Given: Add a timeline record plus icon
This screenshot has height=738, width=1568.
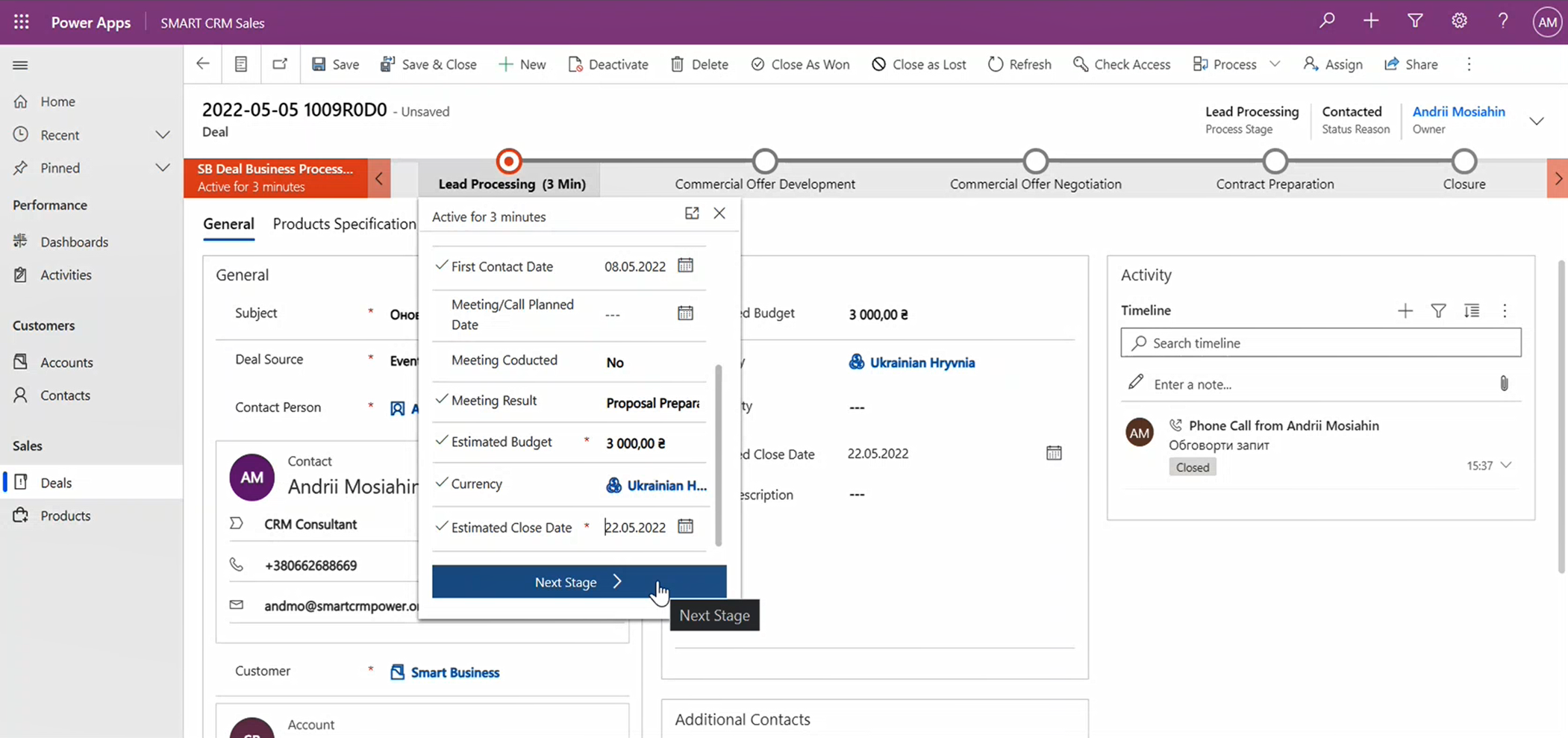Looking at the screenshot, I should coord(1405,311).
